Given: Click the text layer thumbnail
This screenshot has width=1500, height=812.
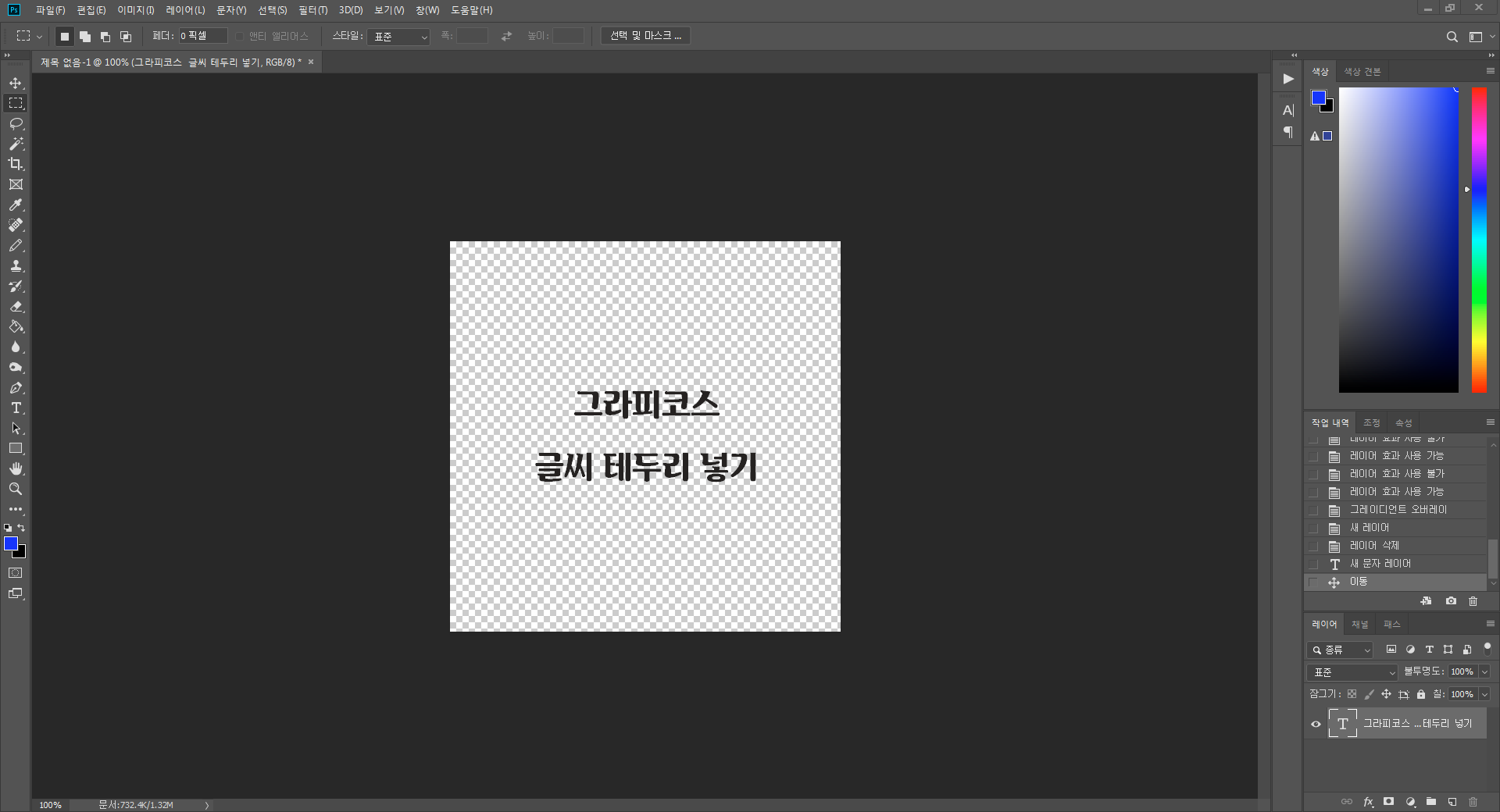Looking at the screenshot, I should (1342, 724).
